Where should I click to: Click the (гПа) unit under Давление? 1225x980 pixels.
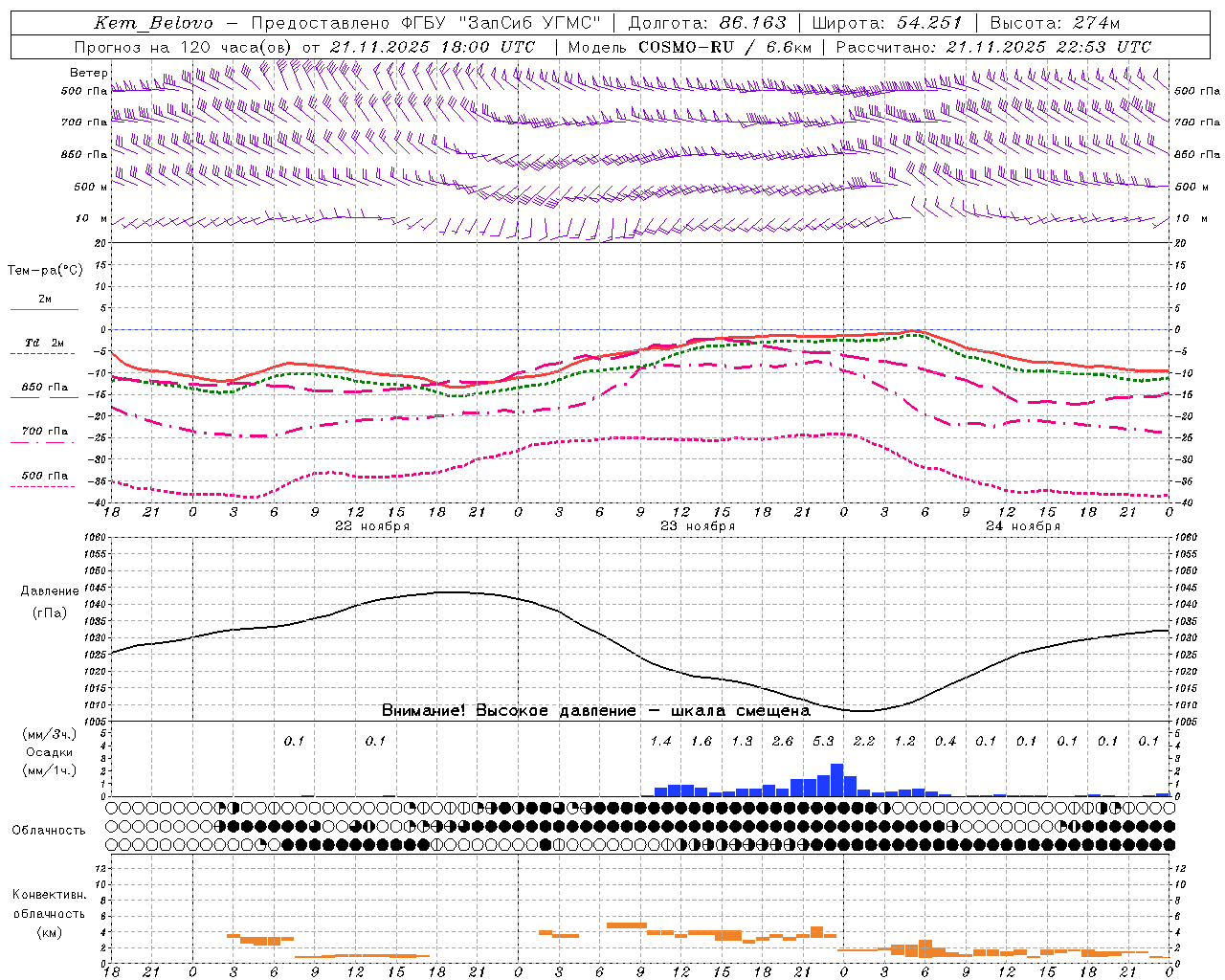point(50,612)
